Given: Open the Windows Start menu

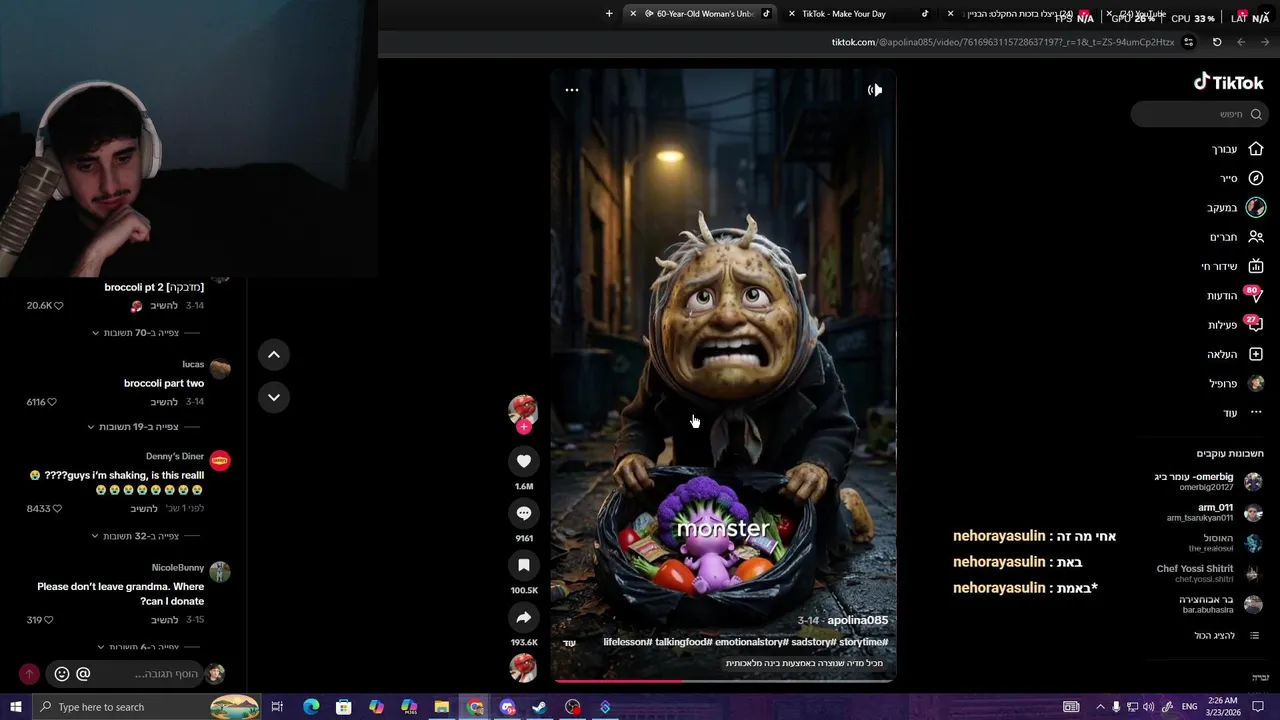Looking at the screenshot, I should (15, 707).
